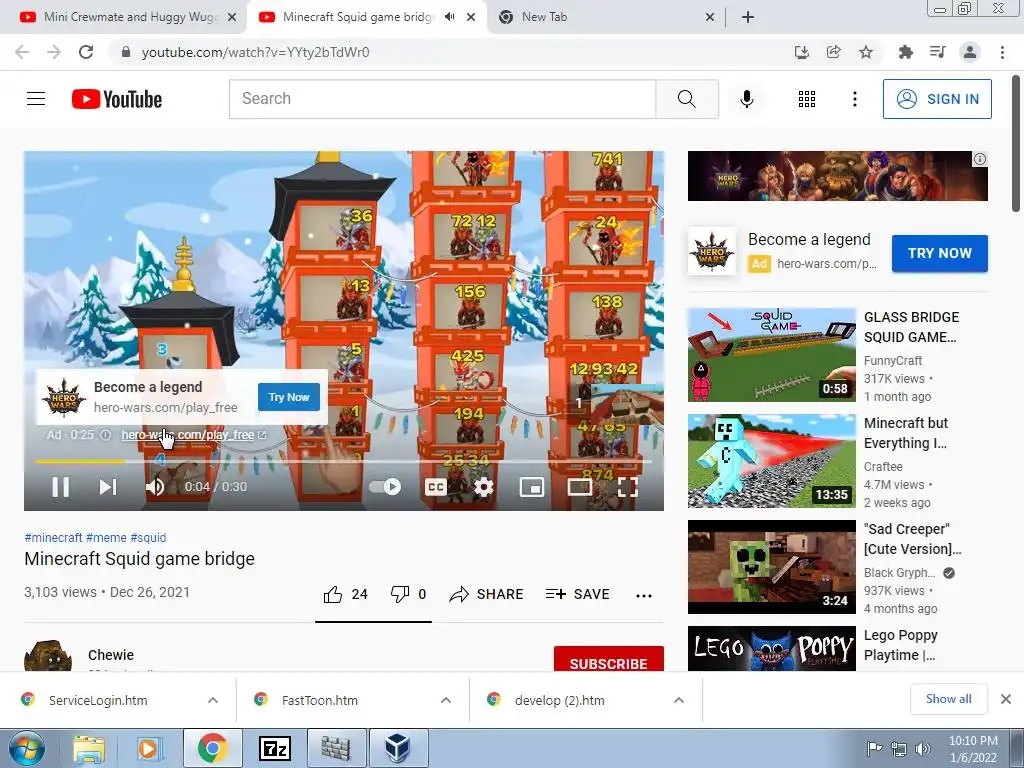Open the Windows Start menu
The height and width of the screenshot is (768, 1024).
[26, 748]
